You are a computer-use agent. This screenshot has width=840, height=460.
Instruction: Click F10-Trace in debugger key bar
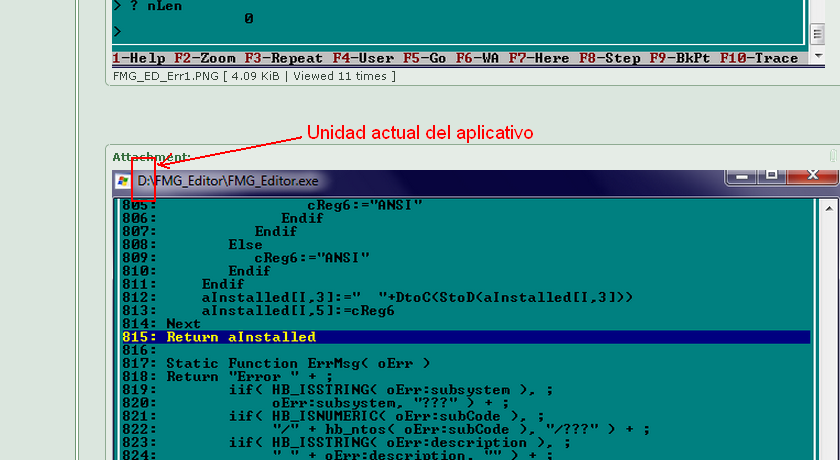759,58
